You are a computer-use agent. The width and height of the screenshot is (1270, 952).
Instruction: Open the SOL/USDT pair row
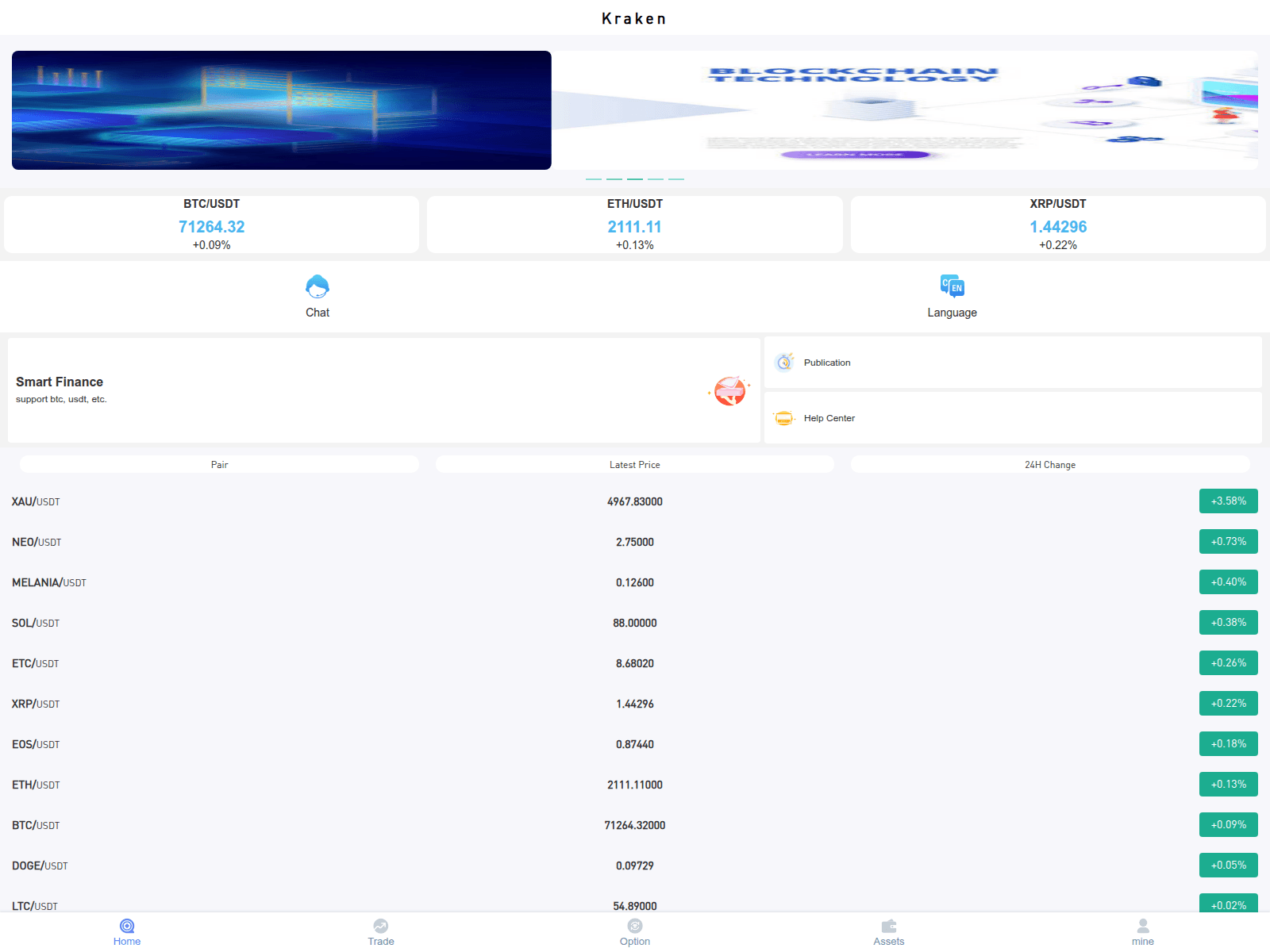click(x=635, y=623)
